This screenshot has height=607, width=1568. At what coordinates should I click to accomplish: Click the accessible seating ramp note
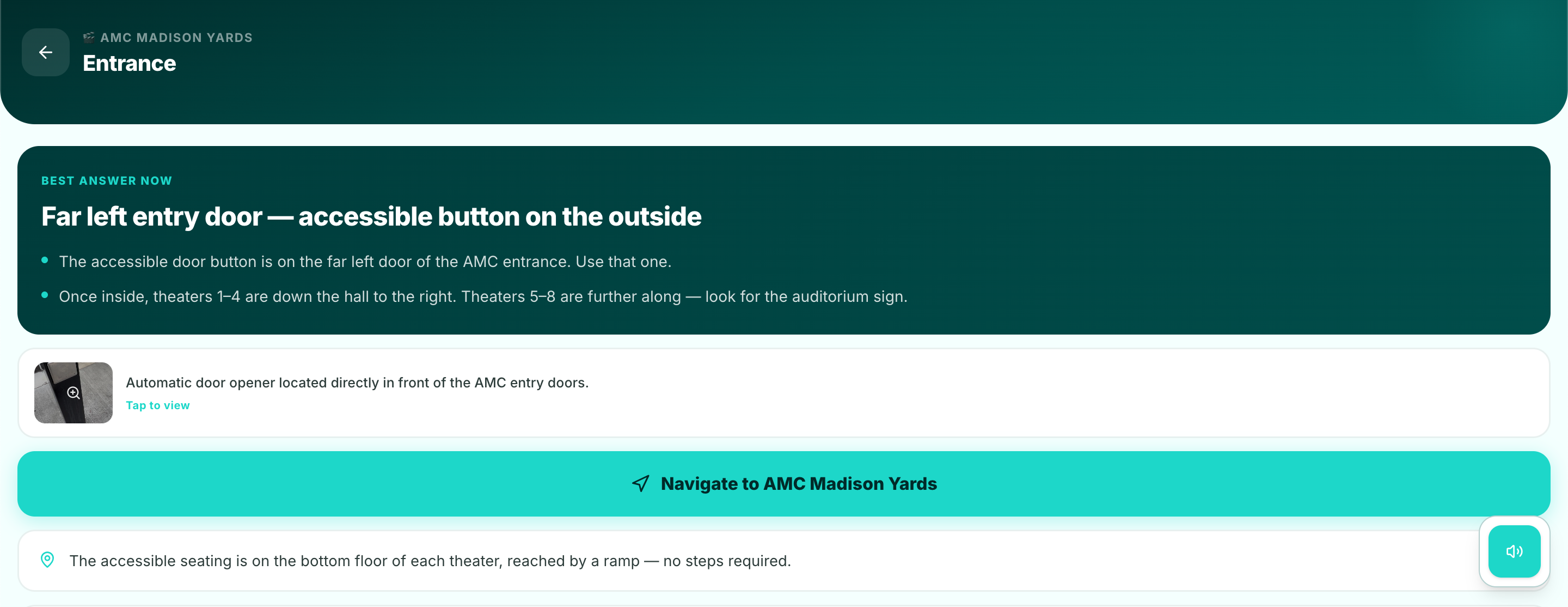pos(430,561)
